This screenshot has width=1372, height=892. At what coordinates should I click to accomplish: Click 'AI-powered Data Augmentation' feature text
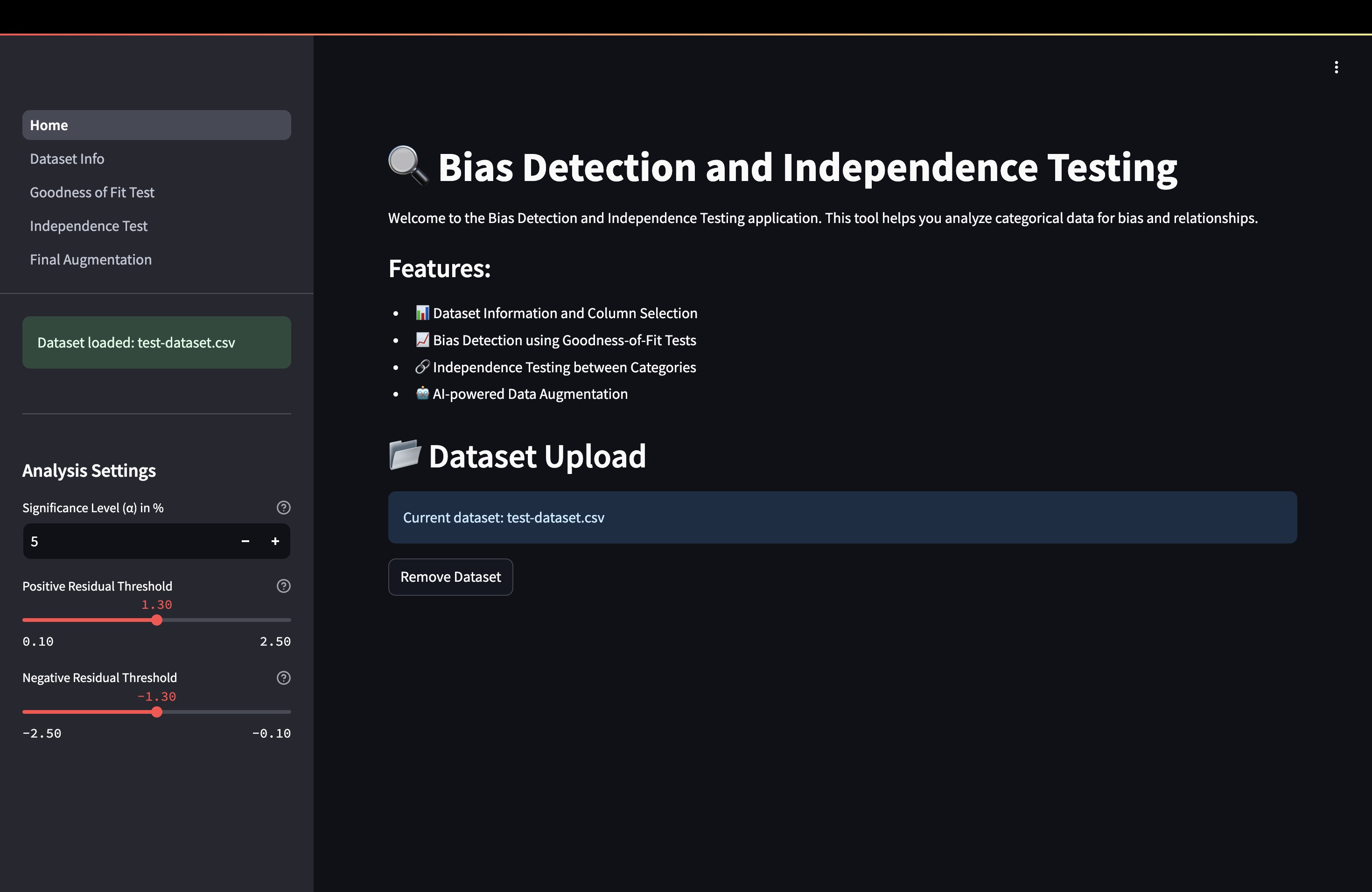530,394
